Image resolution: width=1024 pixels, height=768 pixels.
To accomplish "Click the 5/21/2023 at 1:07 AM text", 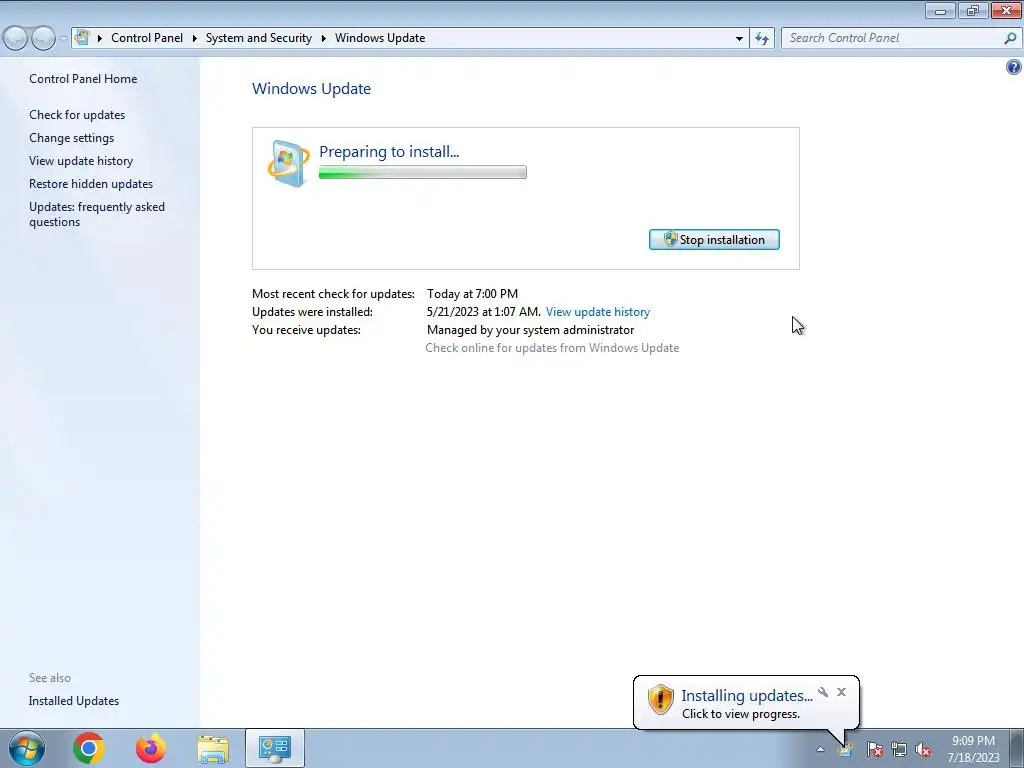I will pyautogui.click(x=484, y=312).
